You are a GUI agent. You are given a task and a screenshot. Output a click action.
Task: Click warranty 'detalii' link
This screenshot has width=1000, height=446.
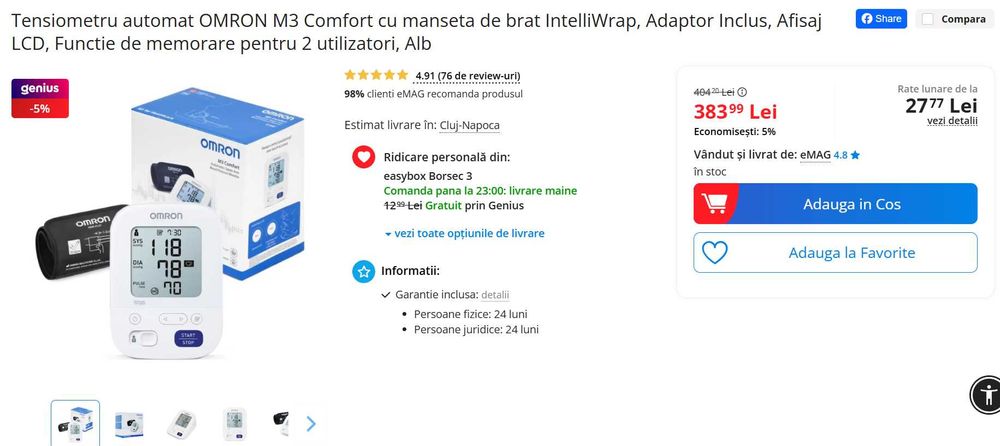click(x=495, y=295)
